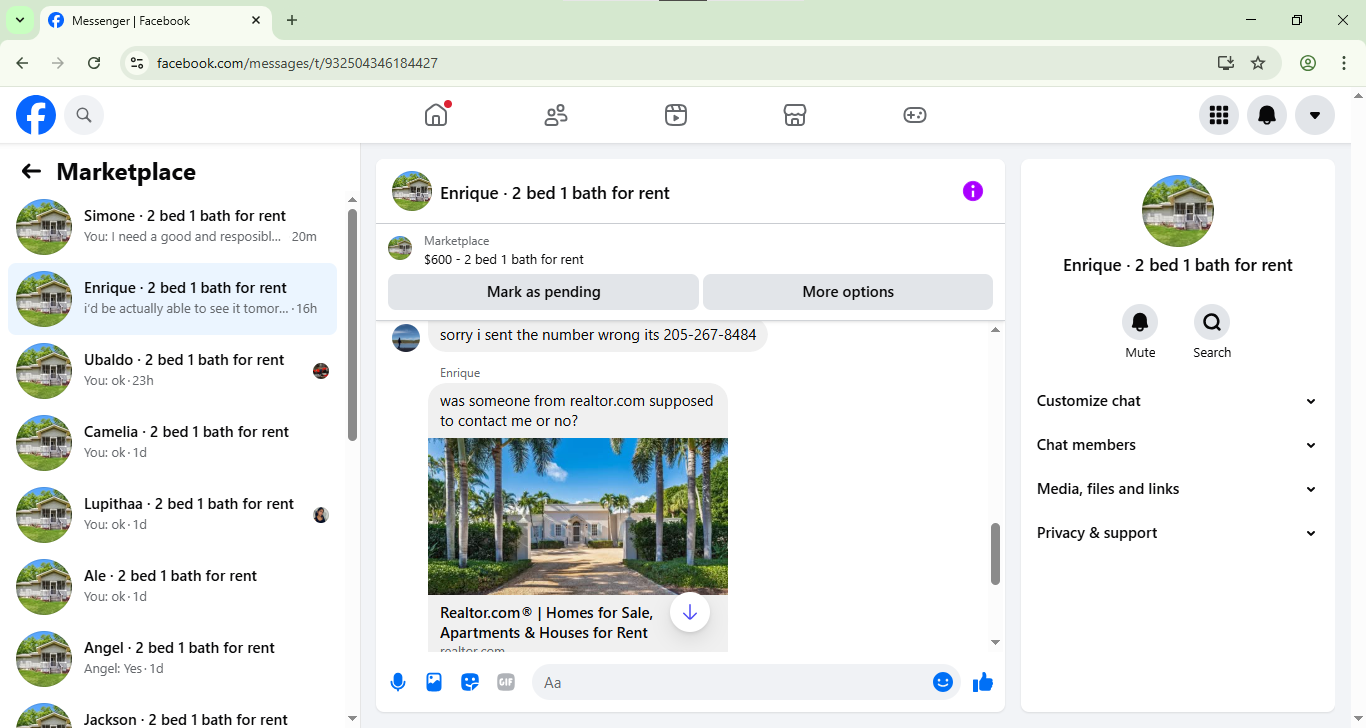
Task: Click the back arrow beside Marketplace
Action: 31,171
